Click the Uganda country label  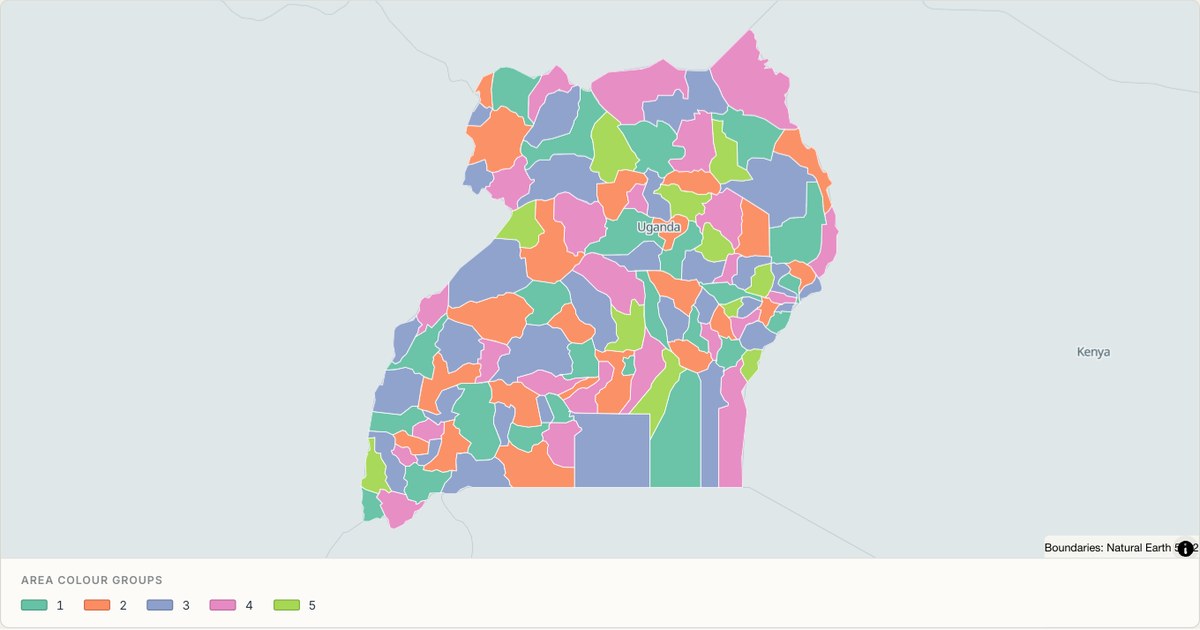pos(659,227)
